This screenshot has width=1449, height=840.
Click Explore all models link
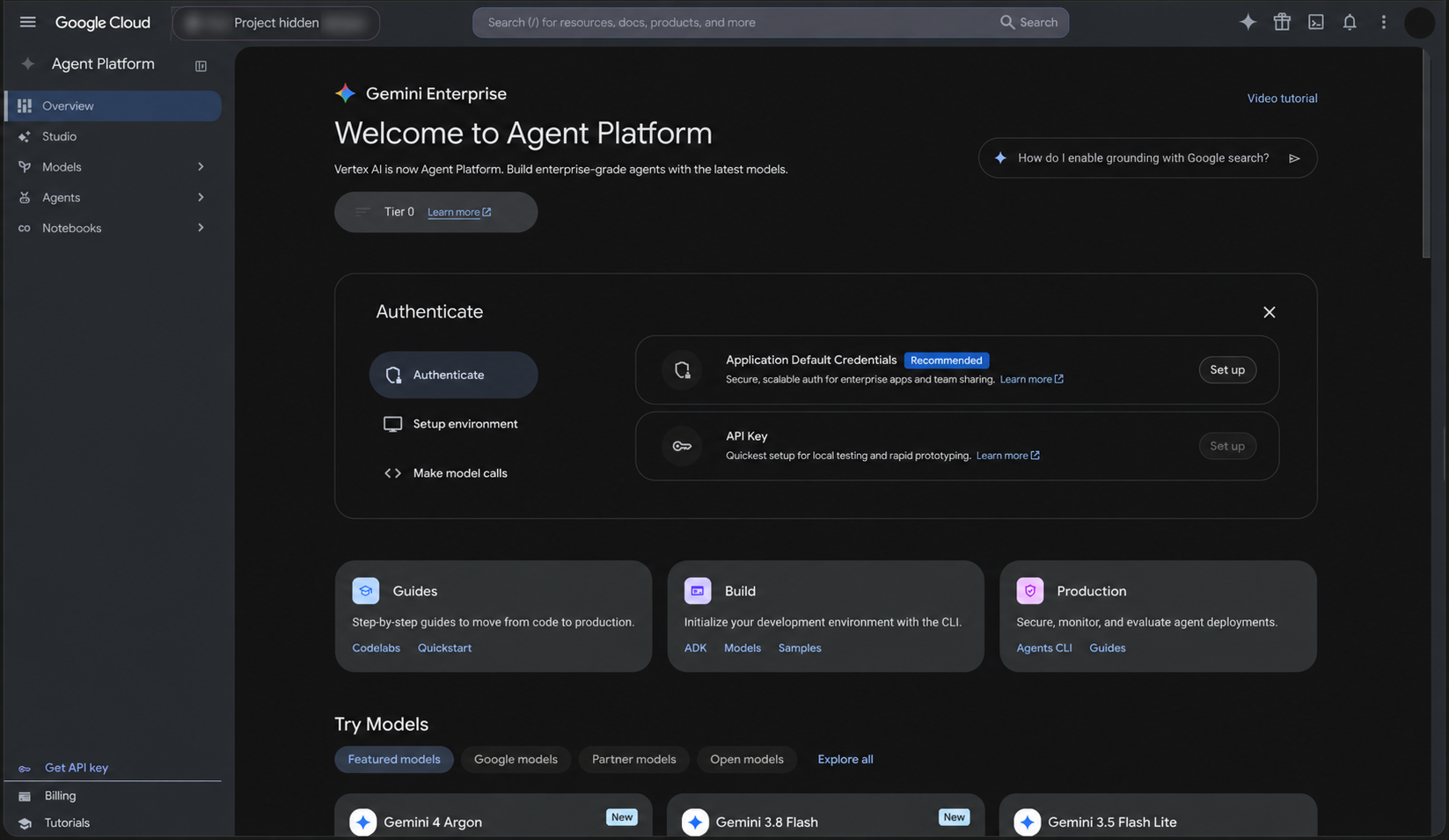coord(845,759)
